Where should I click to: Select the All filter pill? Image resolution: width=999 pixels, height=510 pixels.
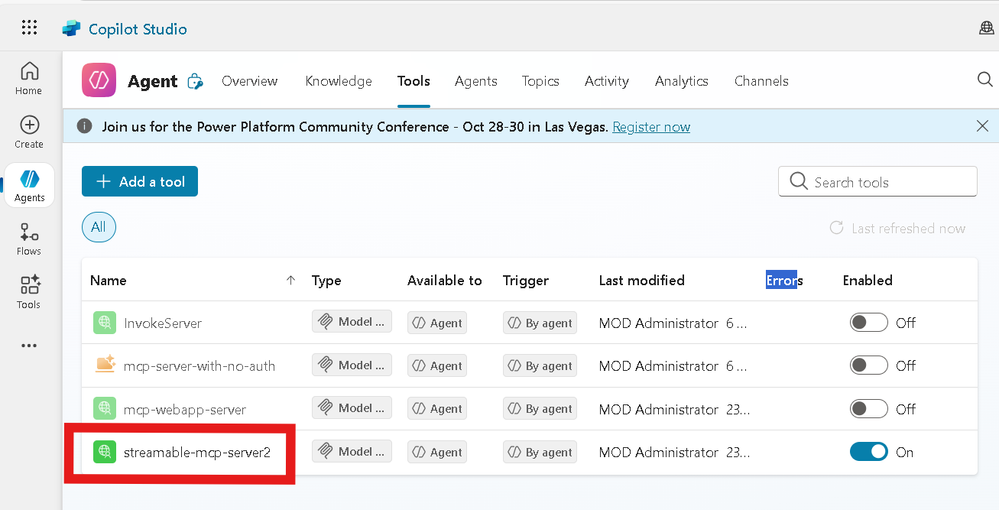pyautogui.click(x=99, y=227)
